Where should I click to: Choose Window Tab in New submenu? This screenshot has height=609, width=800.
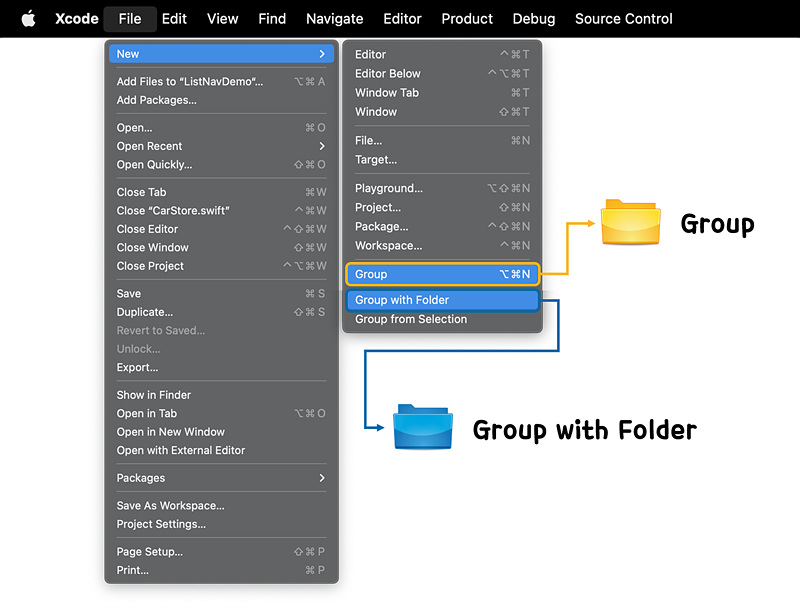click(442, 92)
